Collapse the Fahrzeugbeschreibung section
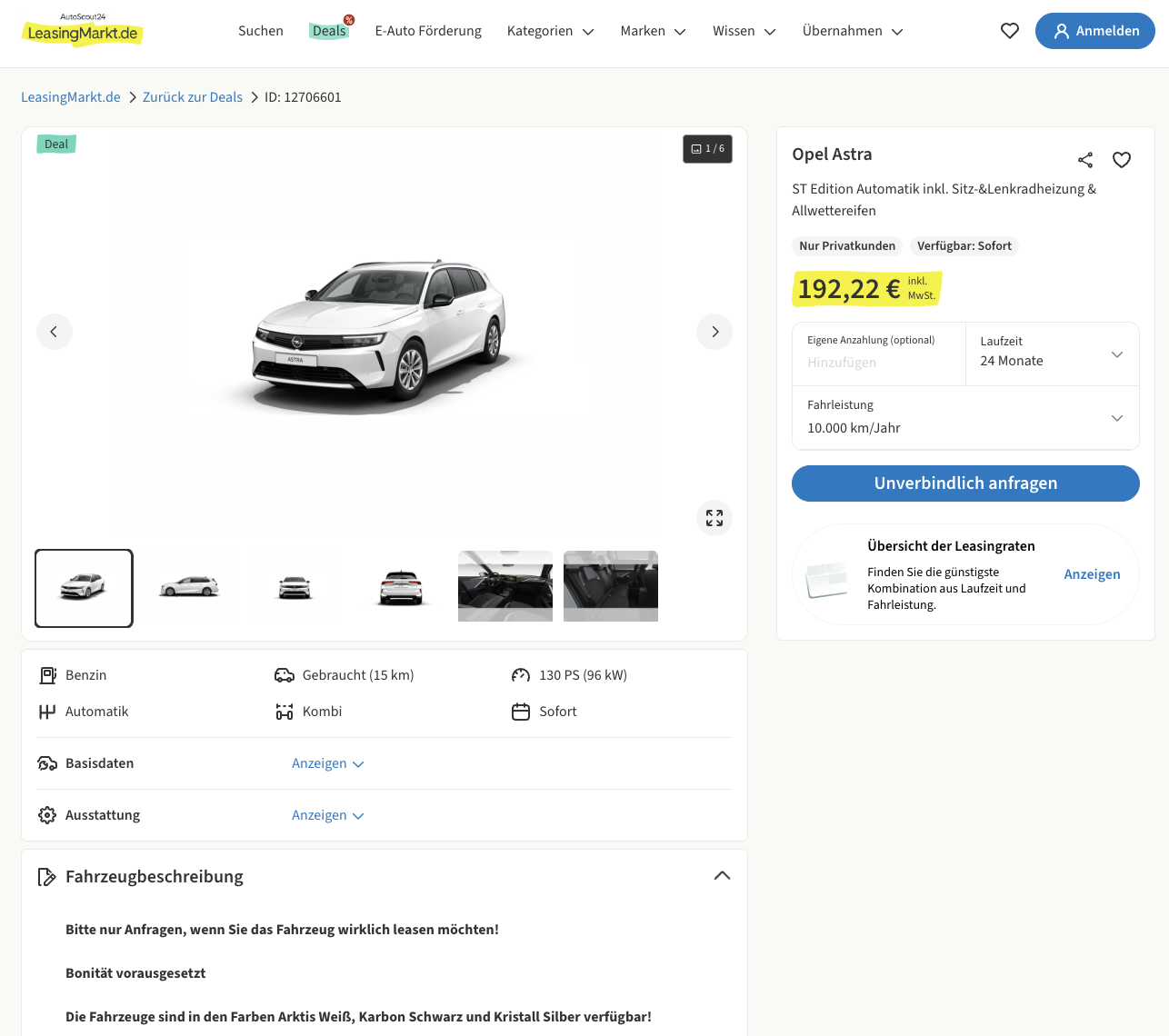 [x=722, y=876]
